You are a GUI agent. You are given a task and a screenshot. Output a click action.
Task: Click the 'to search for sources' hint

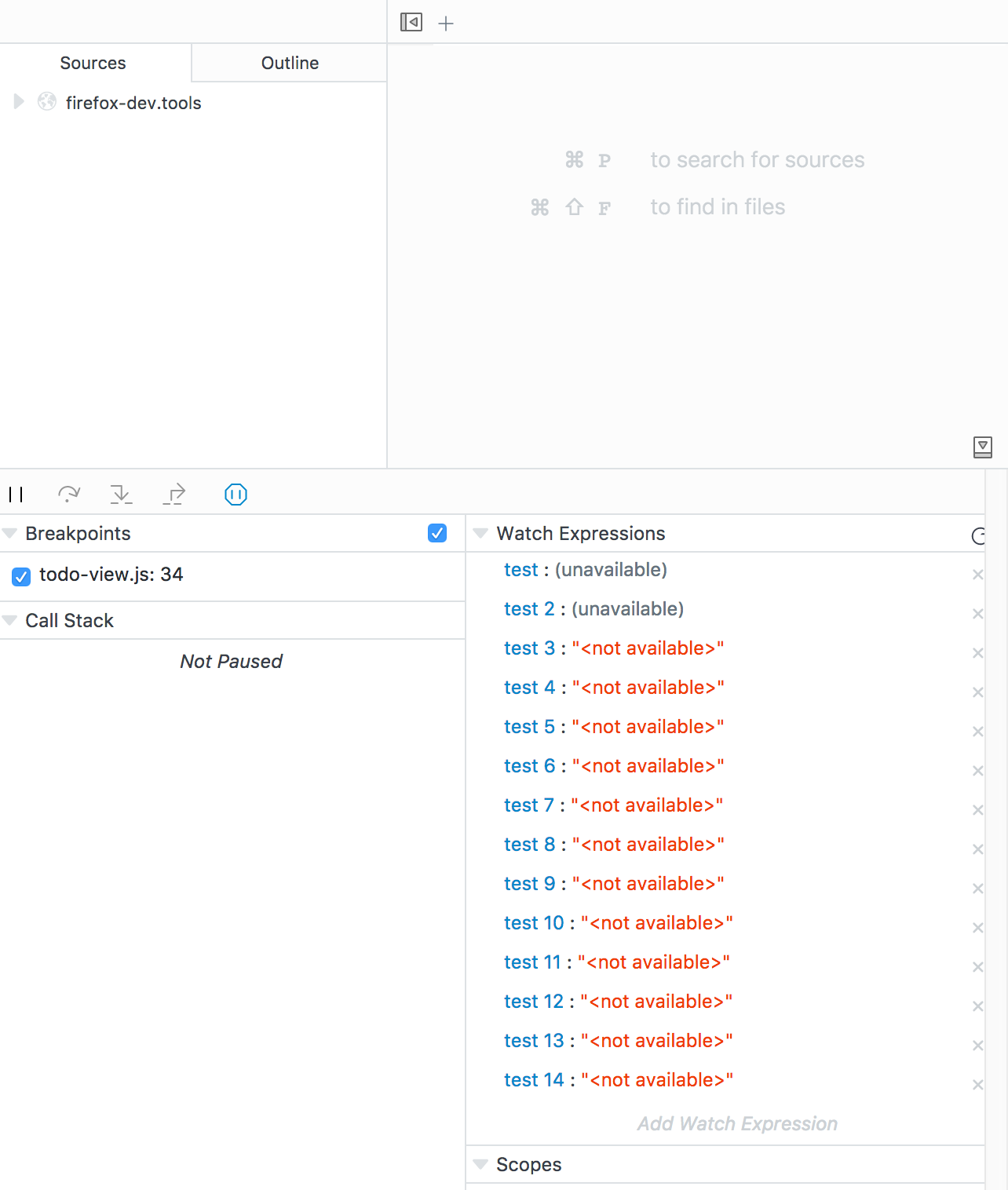click(758, 160)
